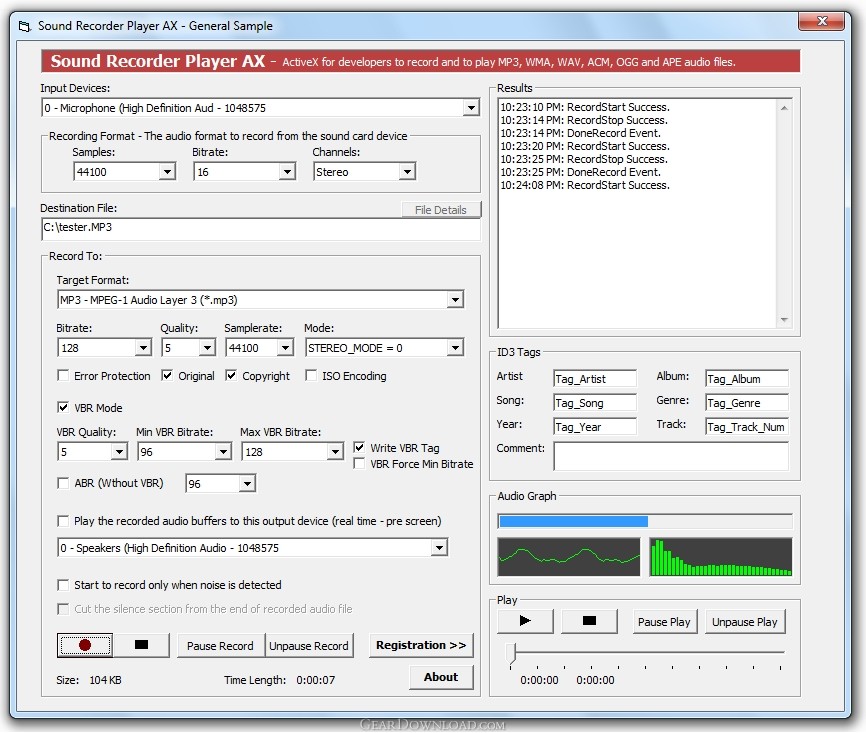Click the About button
This screenshot has width=866, height=733.
pyautogui.click(x=441, y=677)
